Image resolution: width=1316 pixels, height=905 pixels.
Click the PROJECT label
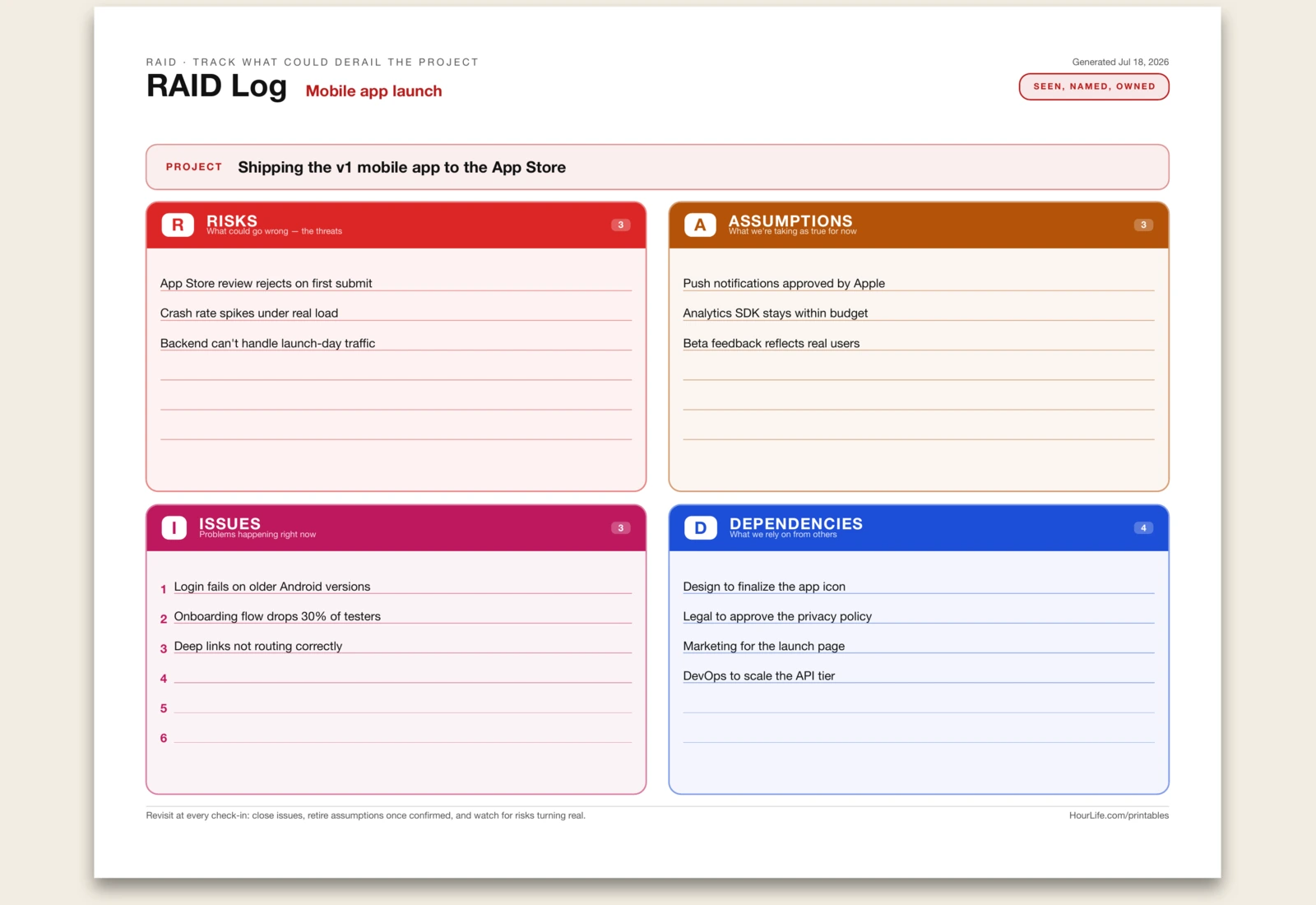point(194,167)
